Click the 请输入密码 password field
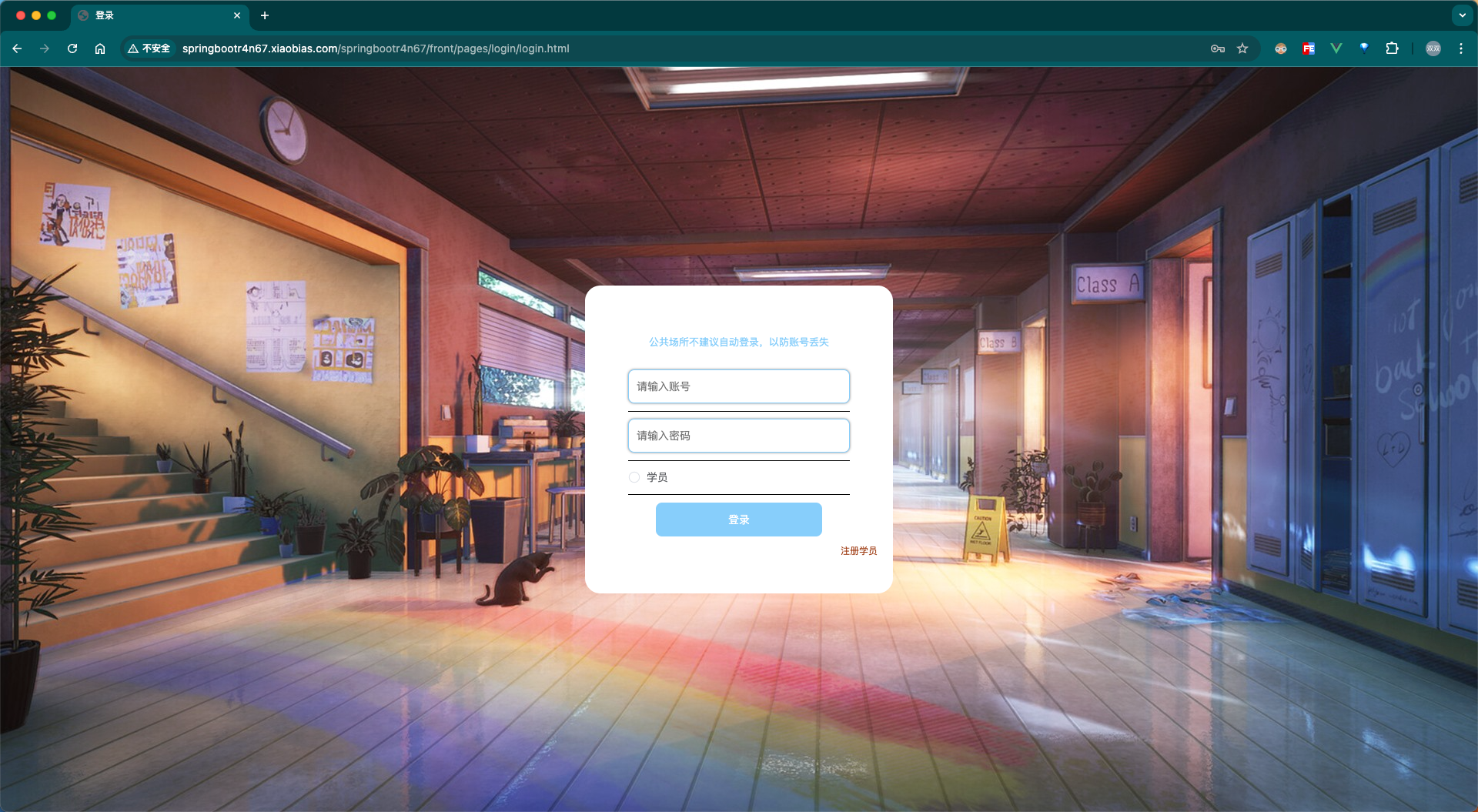1478x812 pixels. (739, 436)
